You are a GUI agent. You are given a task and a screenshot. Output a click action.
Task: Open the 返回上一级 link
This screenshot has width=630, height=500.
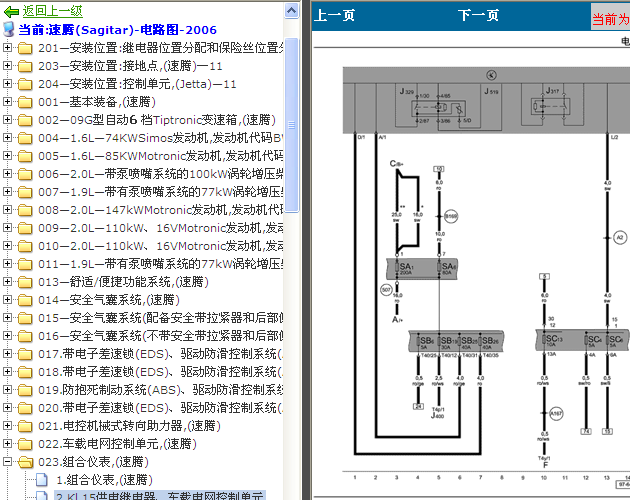point(52,11)
